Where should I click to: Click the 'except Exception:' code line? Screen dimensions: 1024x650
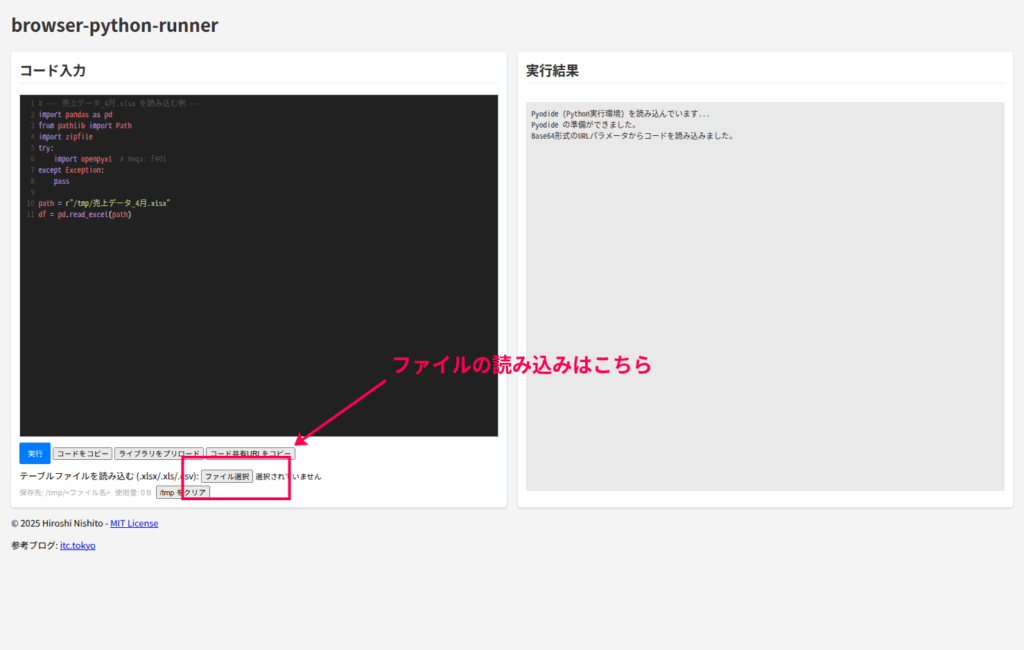point(71,170)
